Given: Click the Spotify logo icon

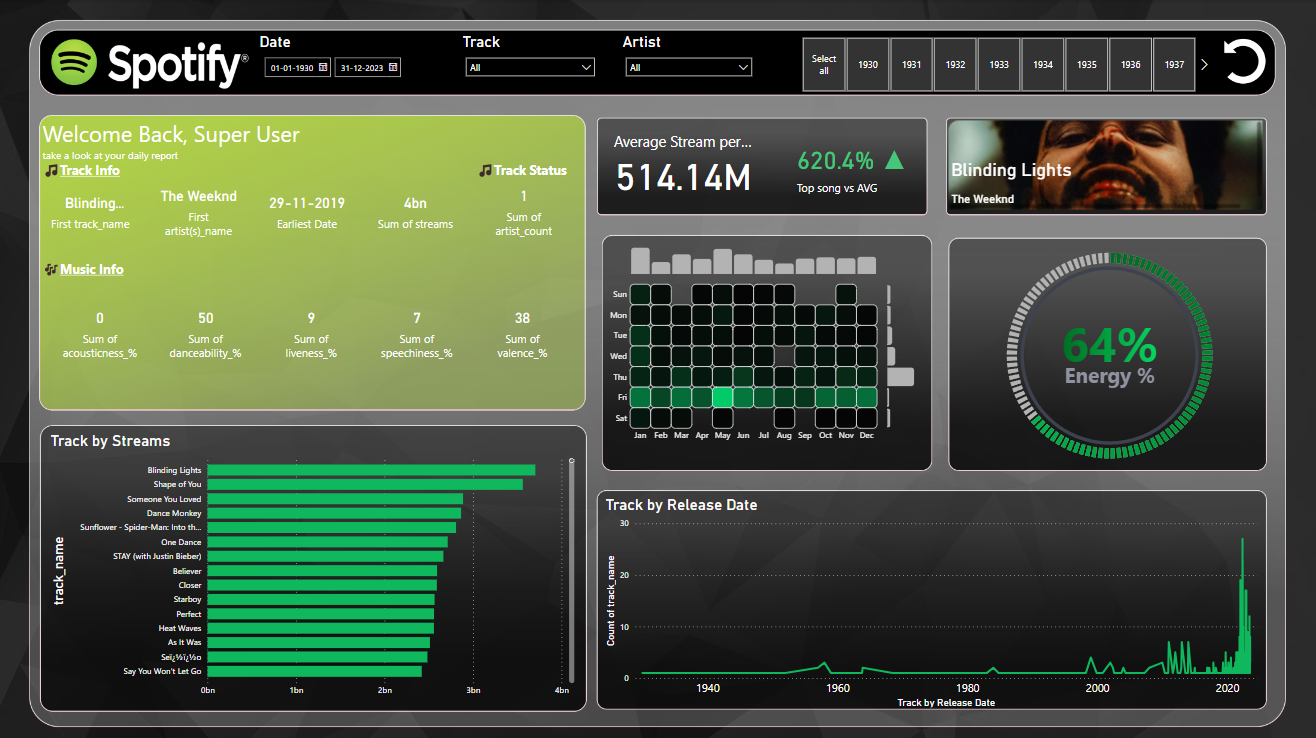Looking at the screenshot, I should click(x=74, y=64).
